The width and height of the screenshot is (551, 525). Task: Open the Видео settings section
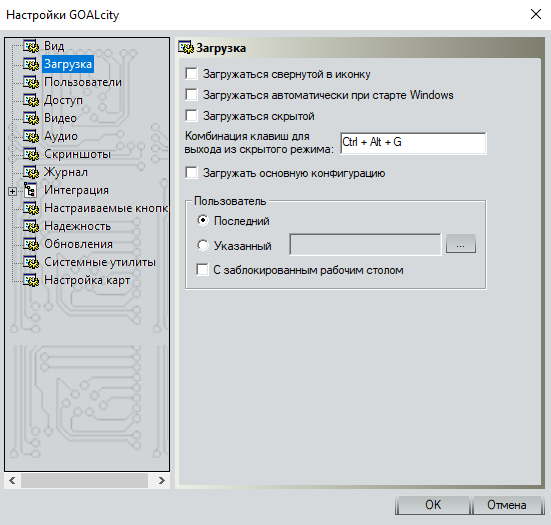60,118
